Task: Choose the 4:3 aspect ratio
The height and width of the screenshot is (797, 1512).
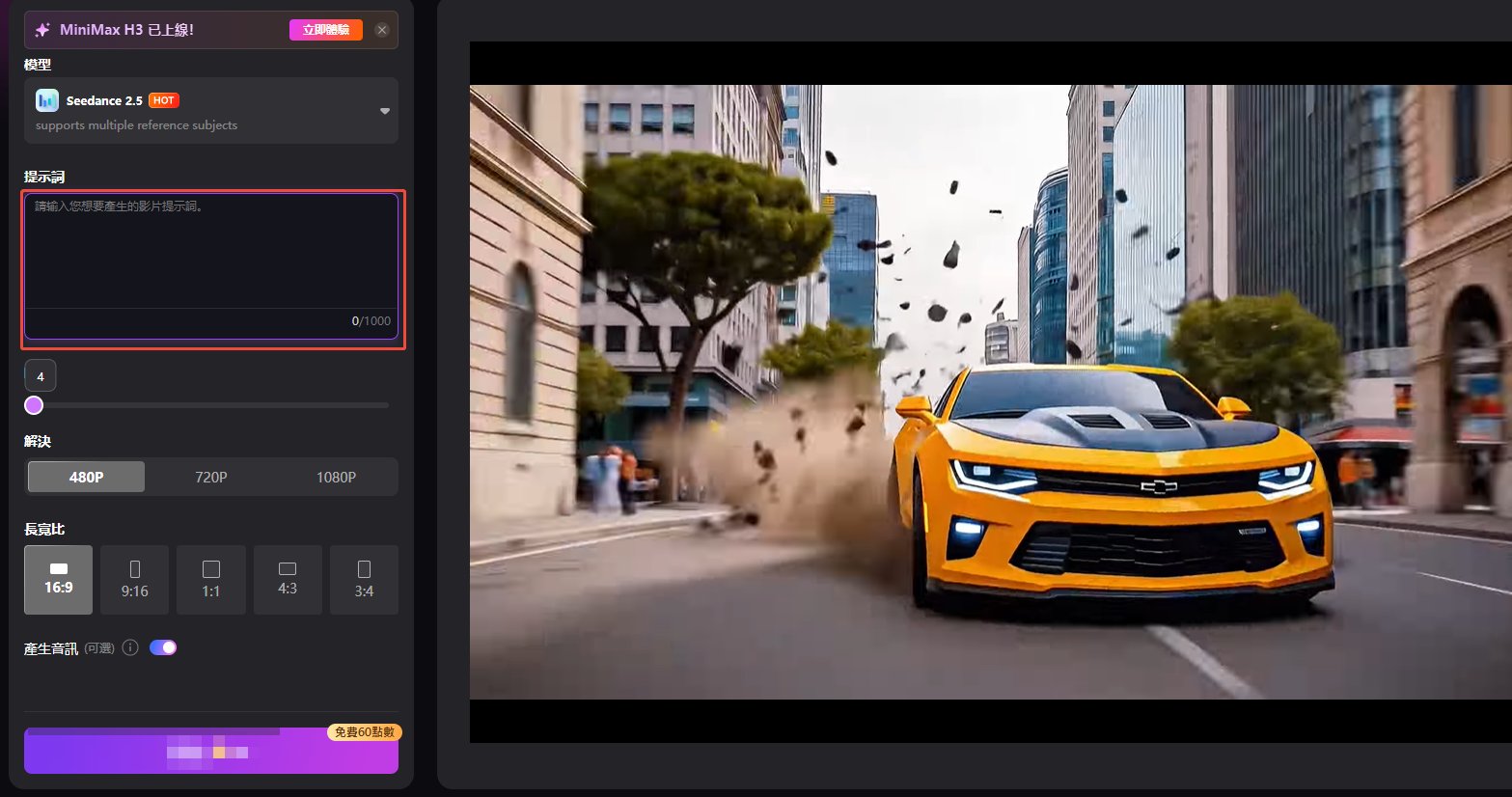Action: tap(288, 580)
